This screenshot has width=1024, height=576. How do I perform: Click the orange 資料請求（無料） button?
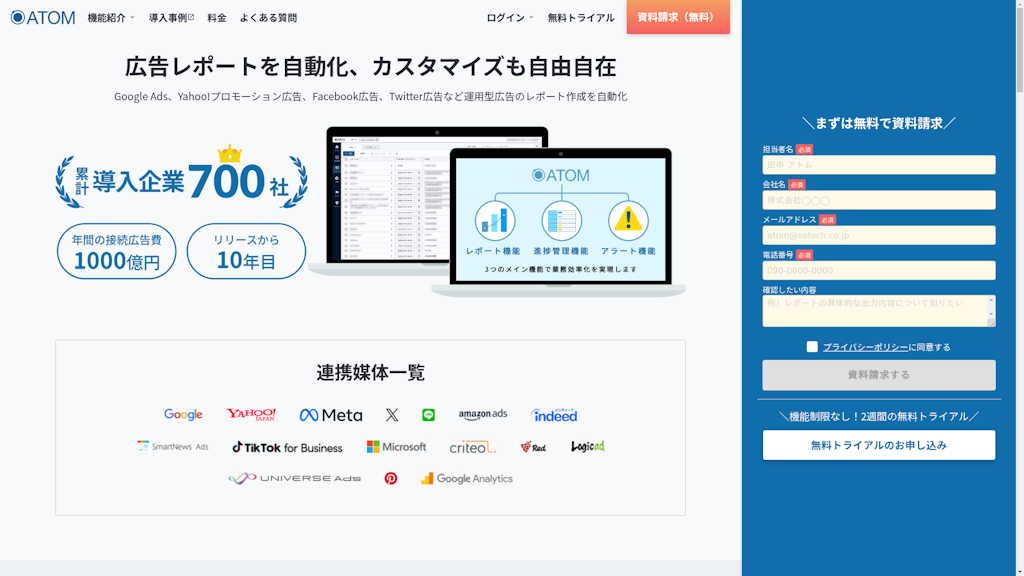point(678,17)
